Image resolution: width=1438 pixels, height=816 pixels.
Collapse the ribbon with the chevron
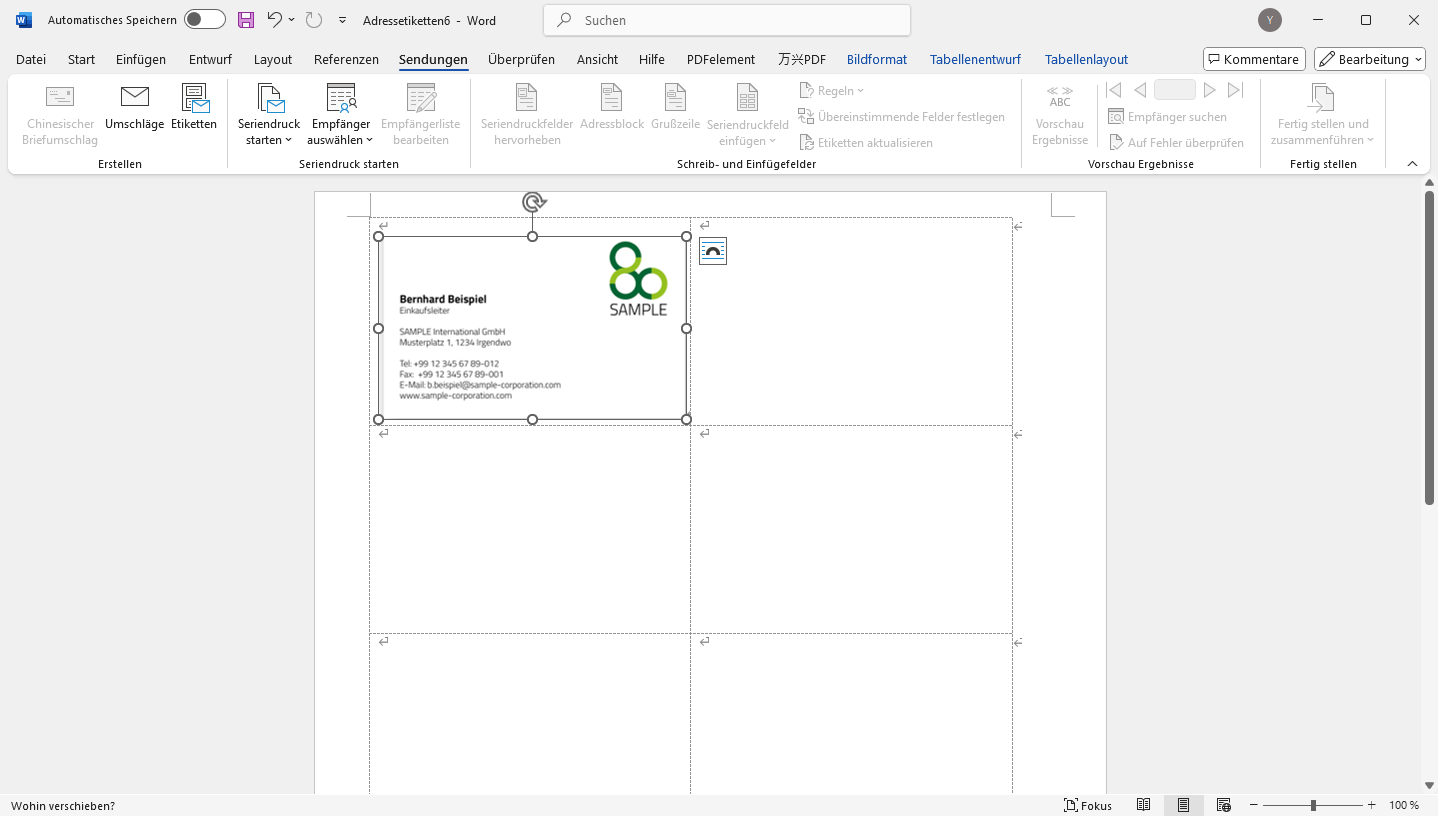1413,163
